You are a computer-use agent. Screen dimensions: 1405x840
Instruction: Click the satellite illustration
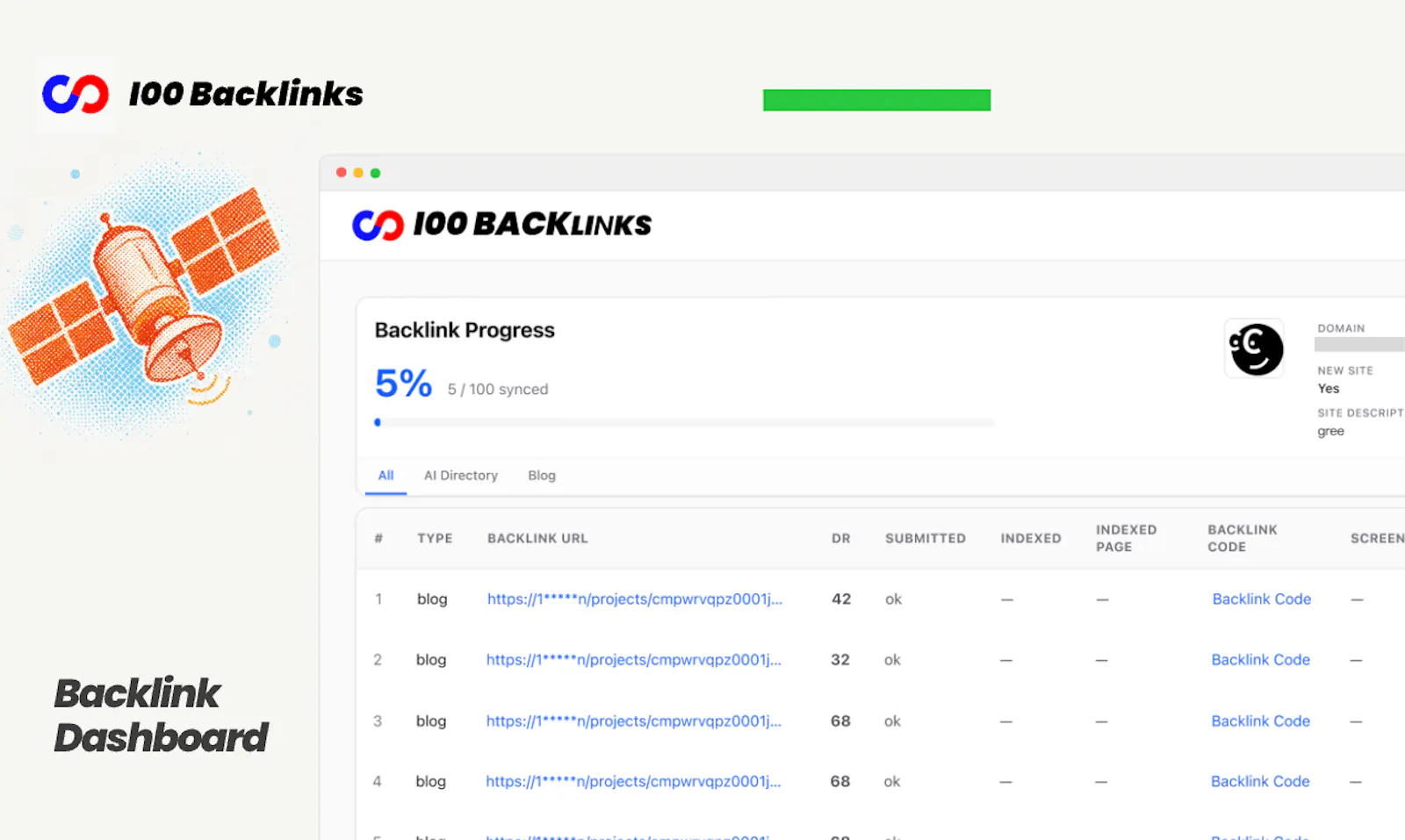[145, 294]
